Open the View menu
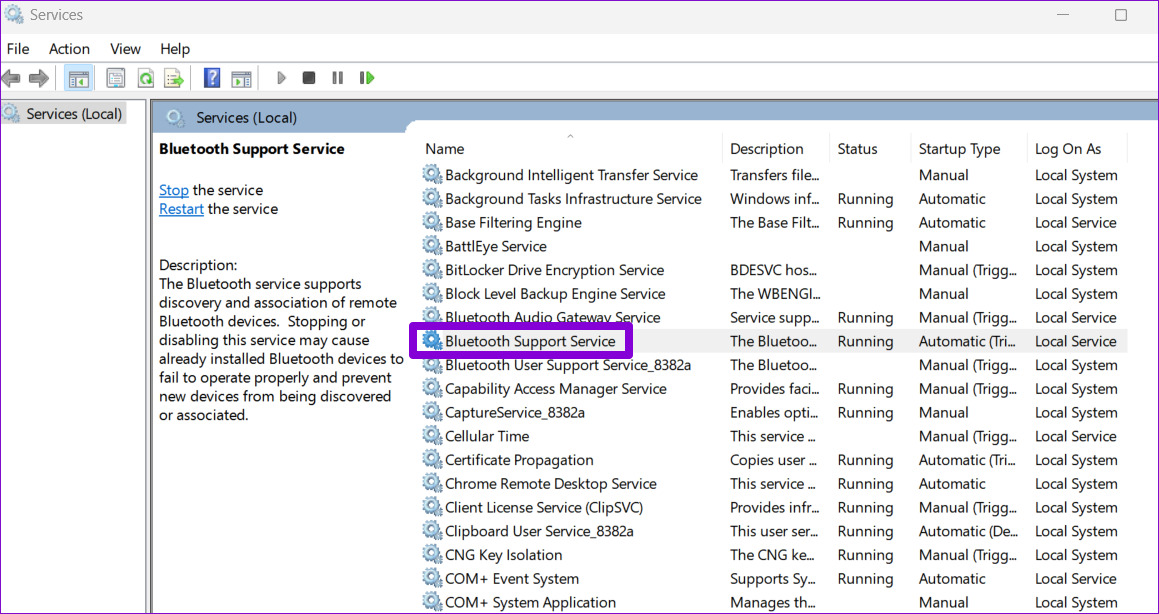The height and width of the screenshot is (614, 1159). pyautogui.click(x=125, y=48)
